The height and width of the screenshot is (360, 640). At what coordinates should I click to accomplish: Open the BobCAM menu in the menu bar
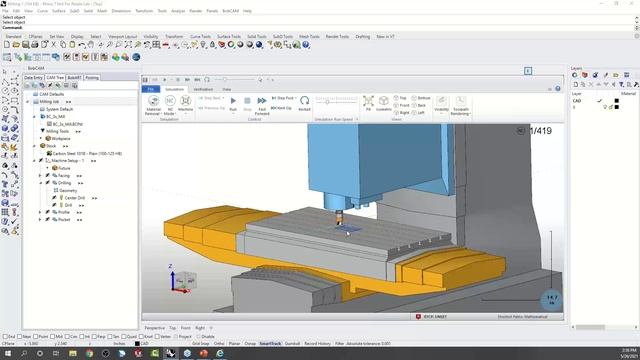pos(231,11)
